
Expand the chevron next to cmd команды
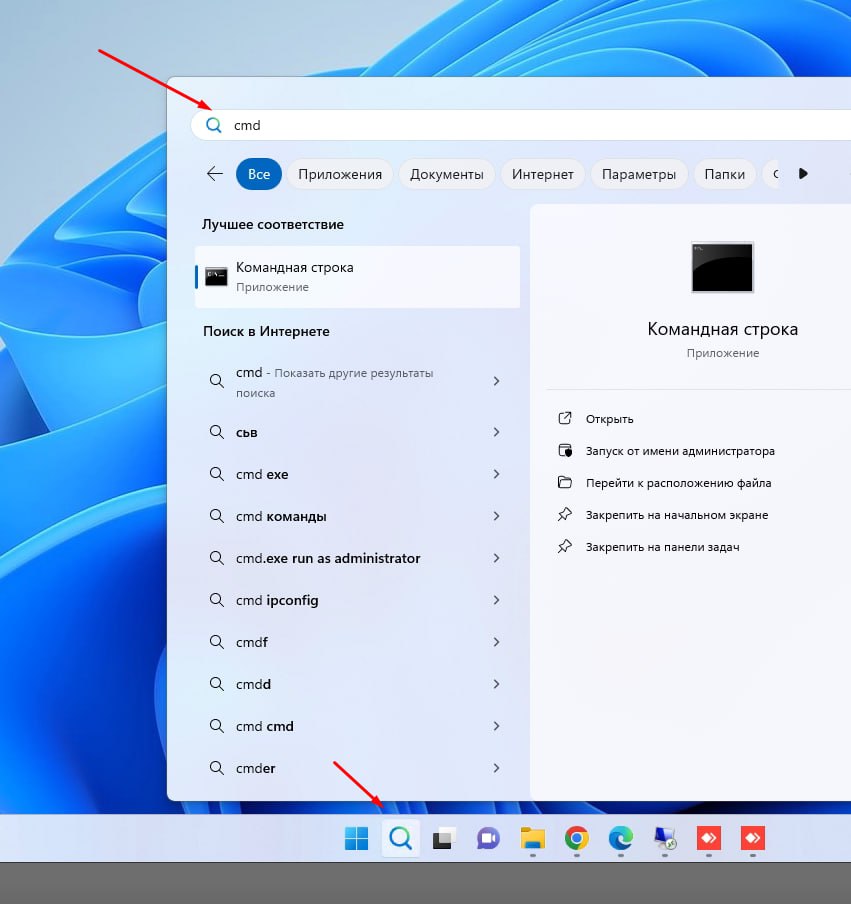496,516
